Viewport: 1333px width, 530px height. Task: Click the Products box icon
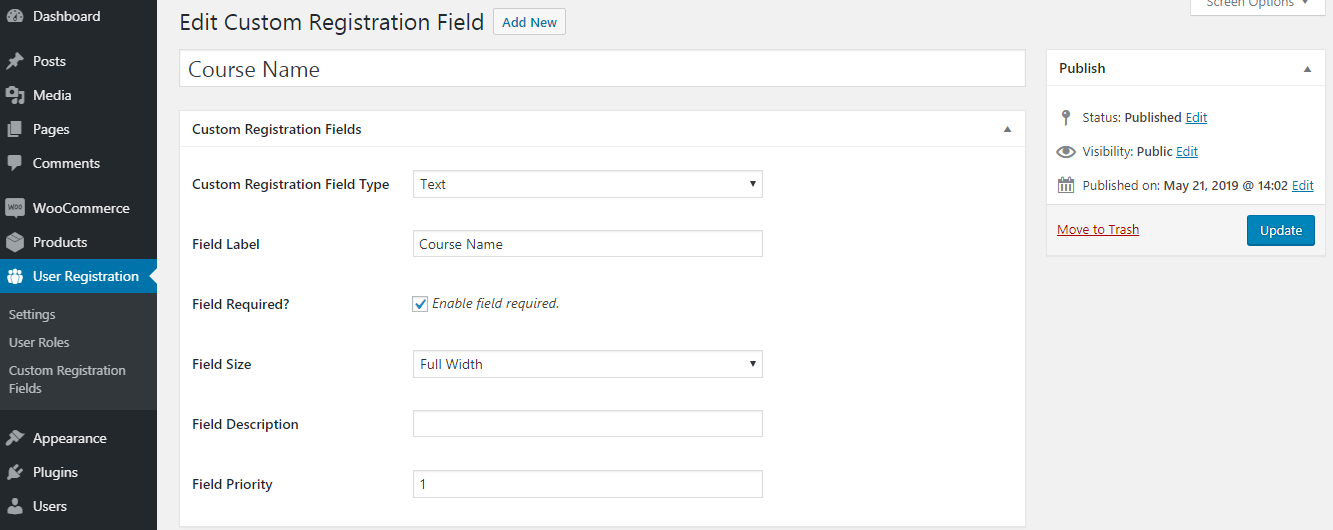pyautogui.click(x=15, y=242)
